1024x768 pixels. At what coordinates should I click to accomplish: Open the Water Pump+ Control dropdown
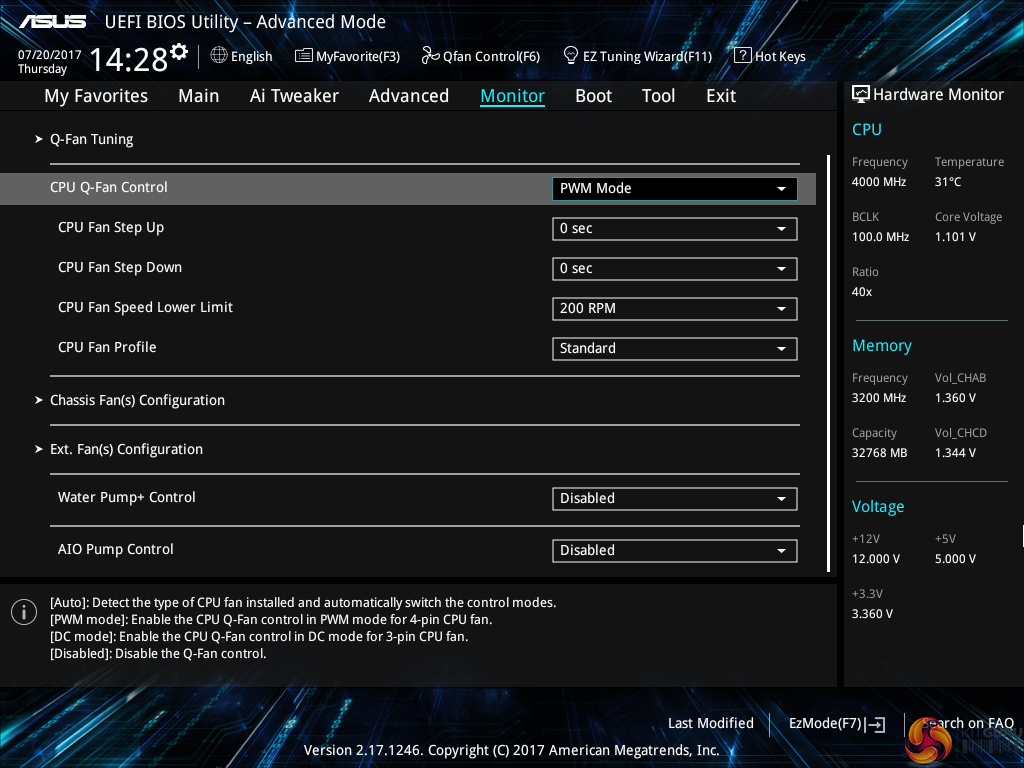point(675,498)
